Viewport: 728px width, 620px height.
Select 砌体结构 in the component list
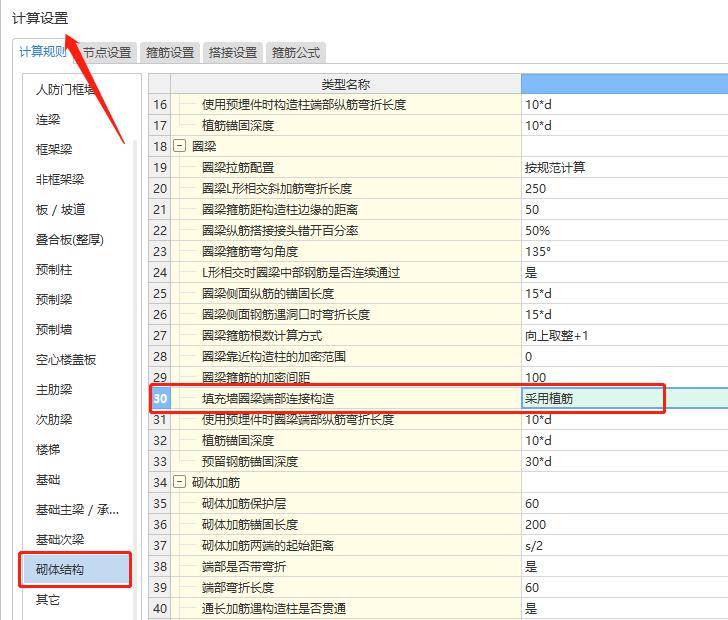(x=75, y=569)
